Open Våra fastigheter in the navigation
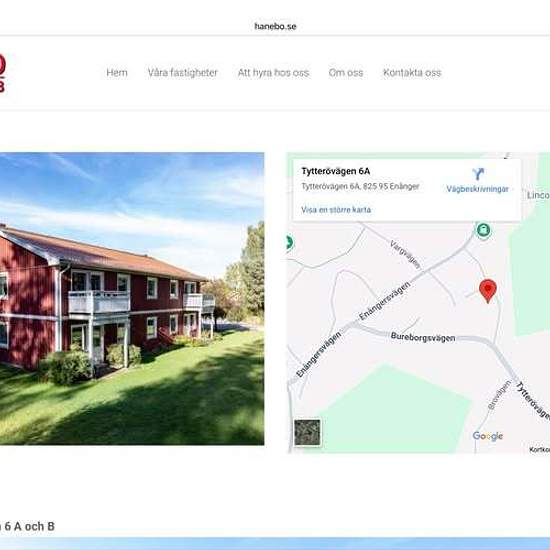This screenshot has height=550, width=550. (182, 73)
